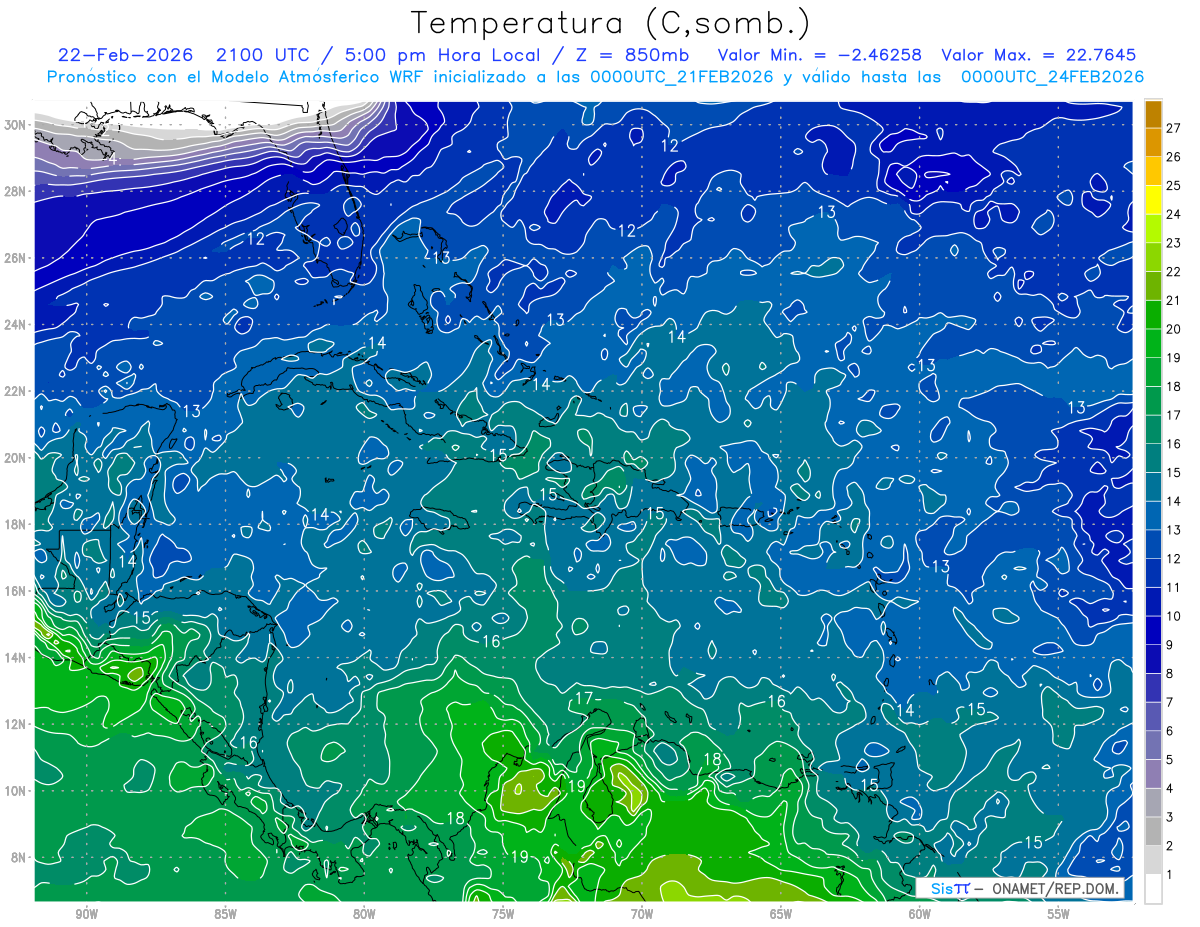Screen dimensions: 1200x927
Task: Click the "14N" latitude label
Action: tap(15, 658)
